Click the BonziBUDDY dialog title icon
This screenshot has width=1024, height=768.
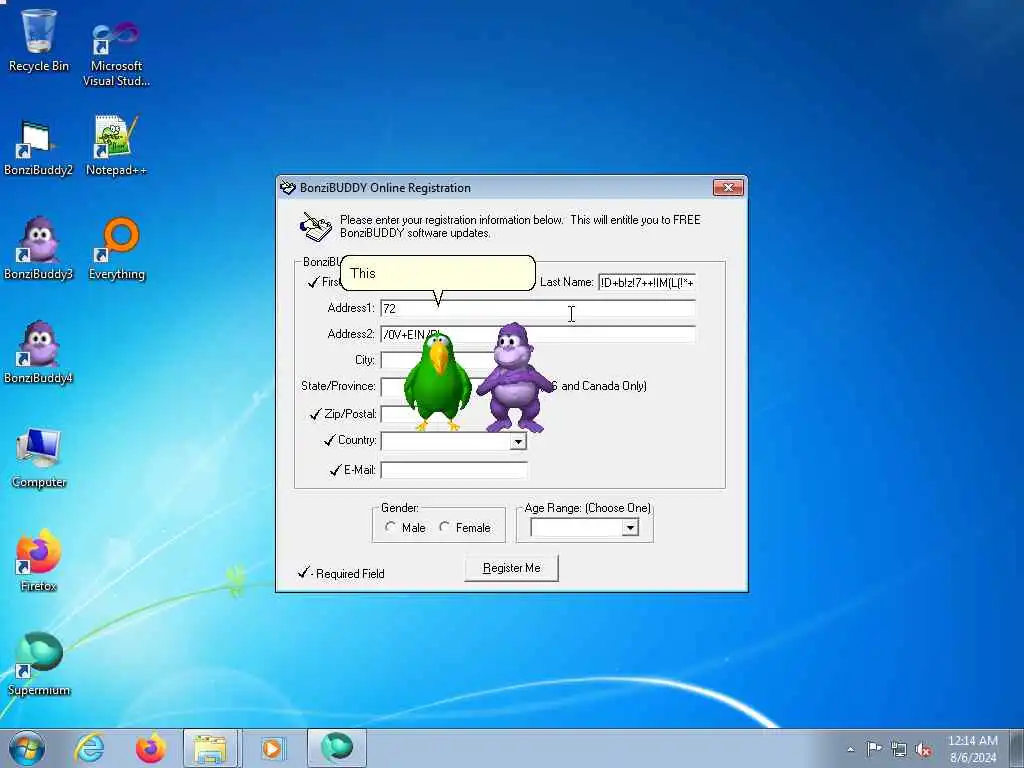(x=288, y=188)
